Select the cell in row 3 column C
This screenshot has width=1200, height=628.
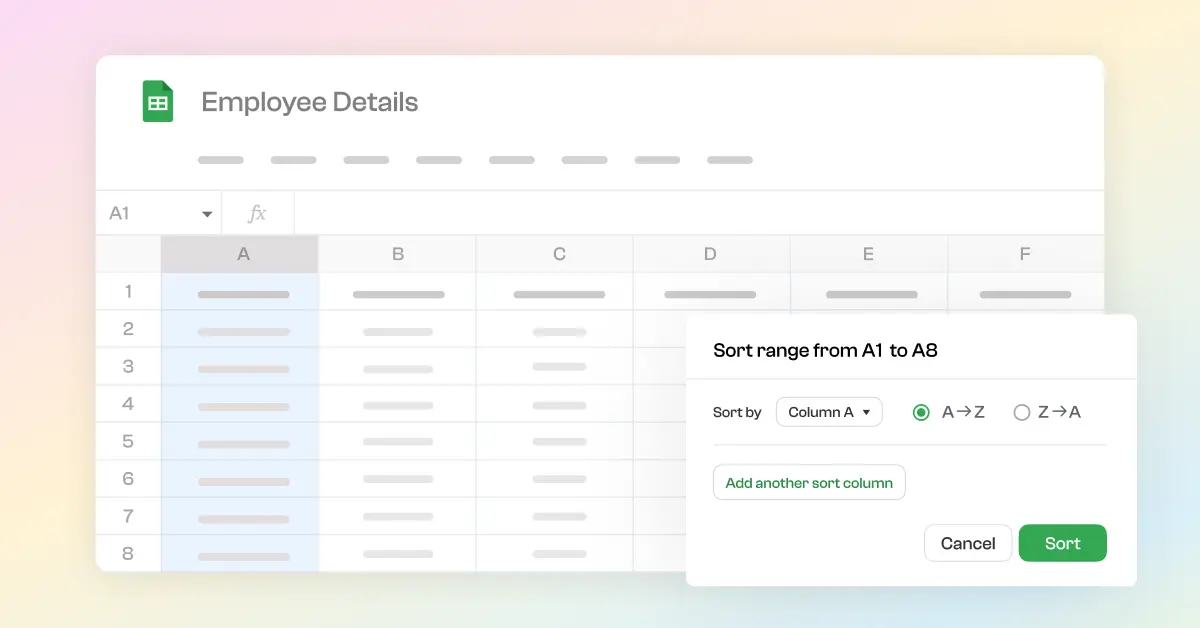(554, 367)
